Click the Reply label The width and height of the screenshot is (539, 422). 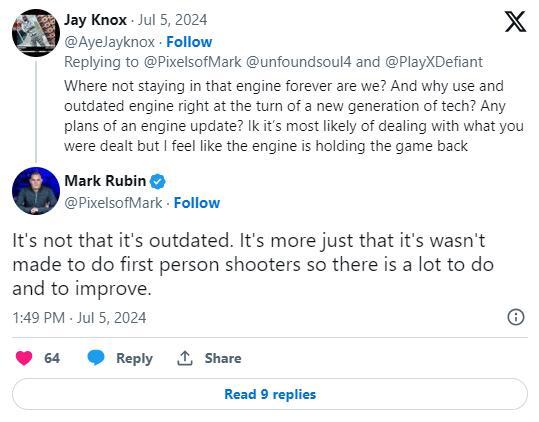[134, 358]
